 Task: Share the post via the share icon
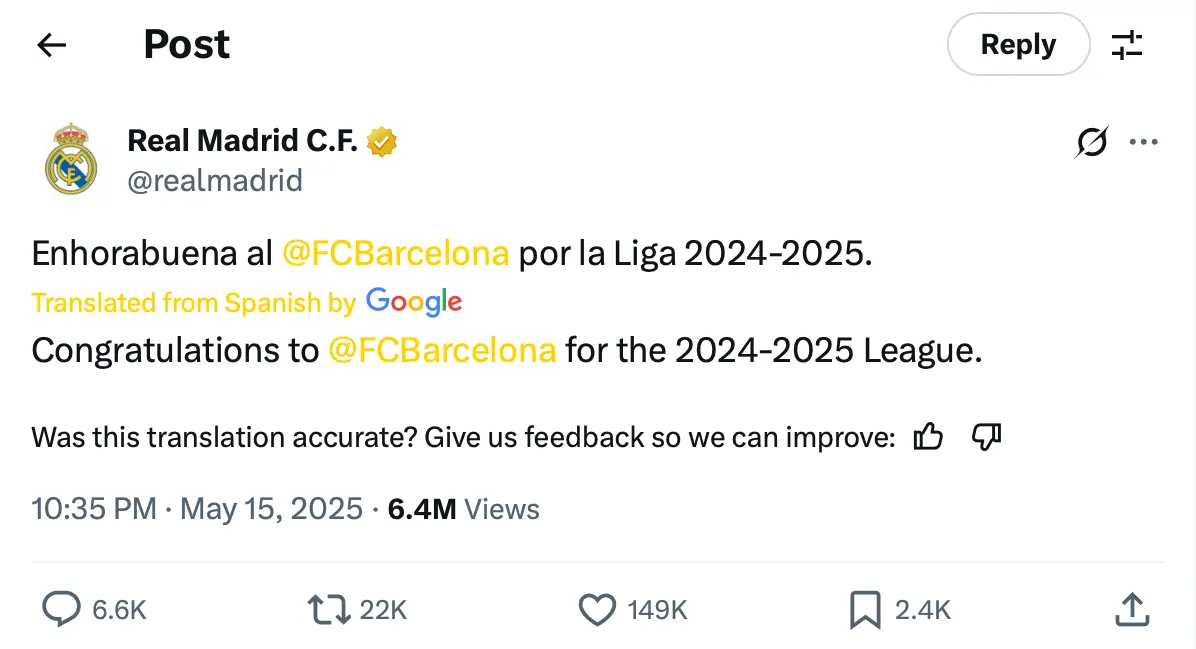[x=1131, y=608]
